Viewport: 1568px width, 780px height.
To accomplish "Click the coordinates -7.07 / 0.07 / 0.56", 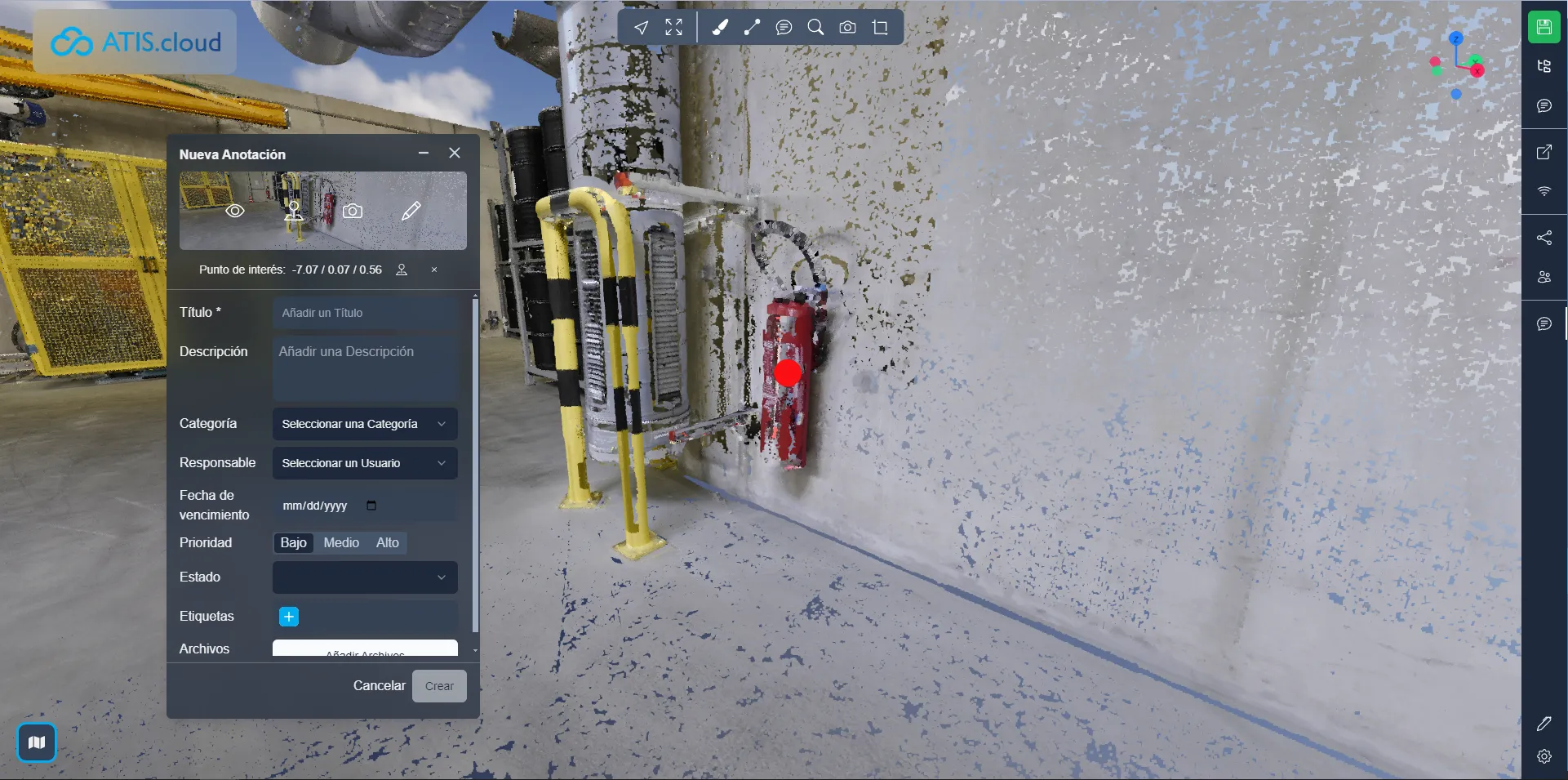I will coord(337,270).
